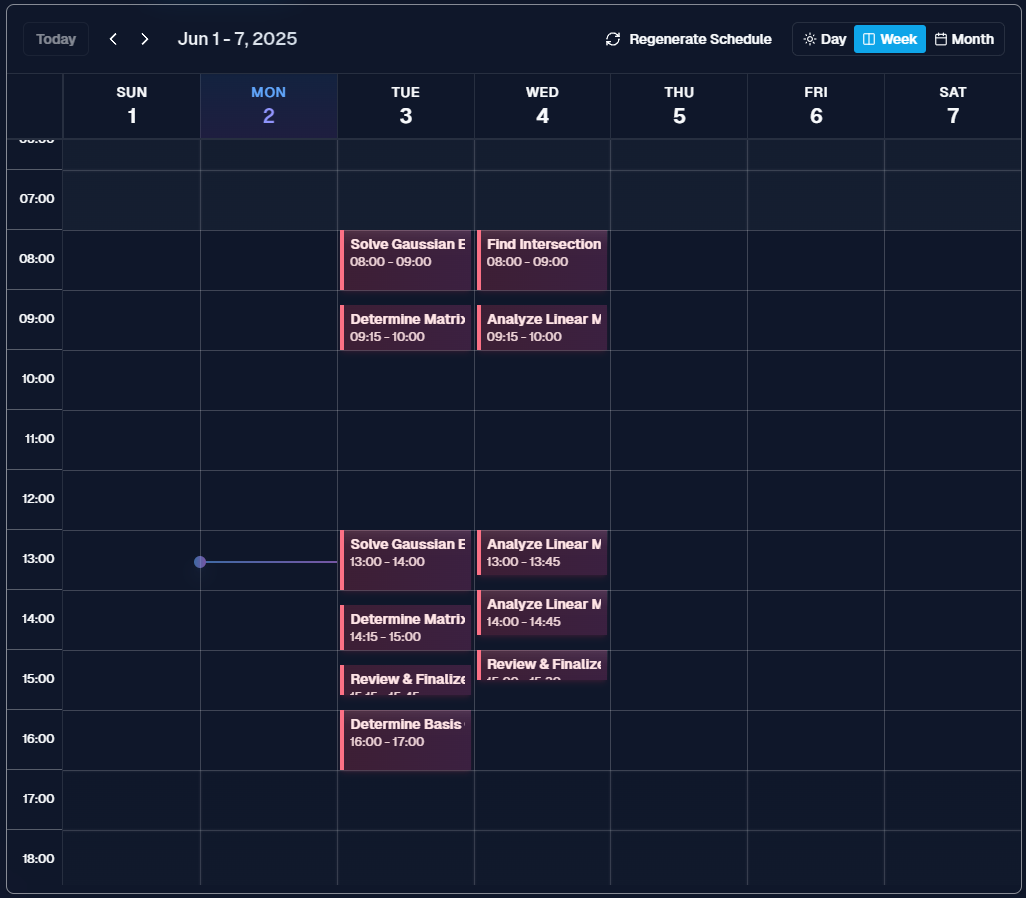Viewport: 1026px width, 898px height.
Task: Select the SAT 7 day header
Action: click(x=953, y=105)
